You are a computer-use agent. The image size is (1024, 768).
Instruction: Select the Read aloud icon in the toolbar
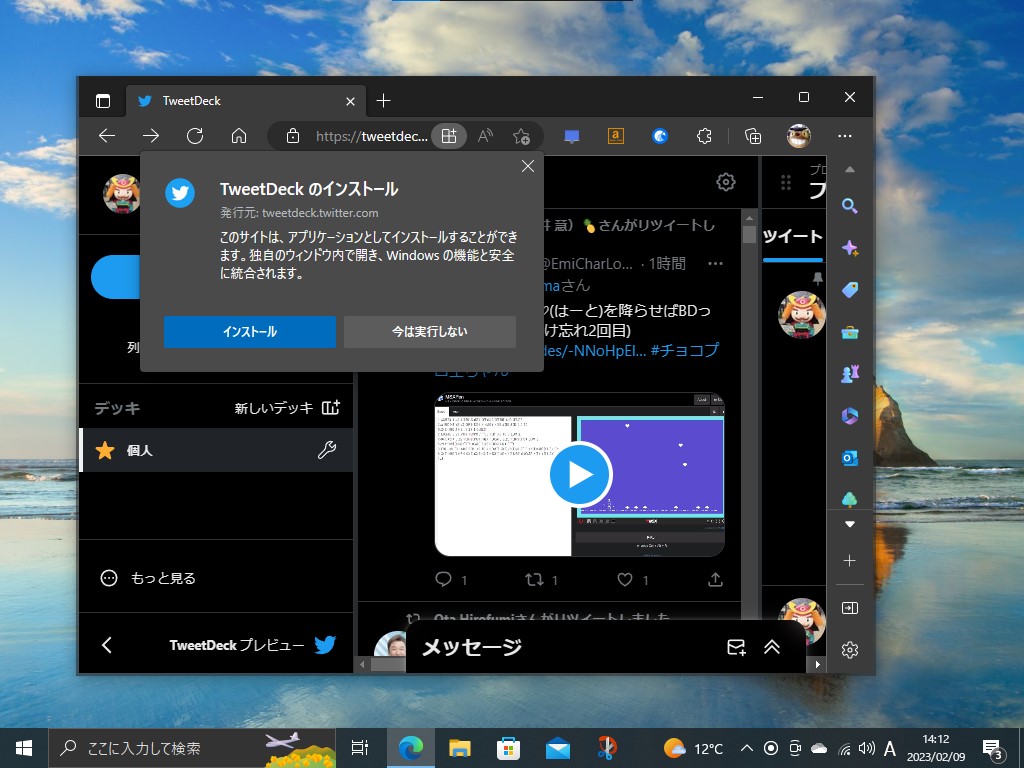pyautogui.click(x=484, y=135)
